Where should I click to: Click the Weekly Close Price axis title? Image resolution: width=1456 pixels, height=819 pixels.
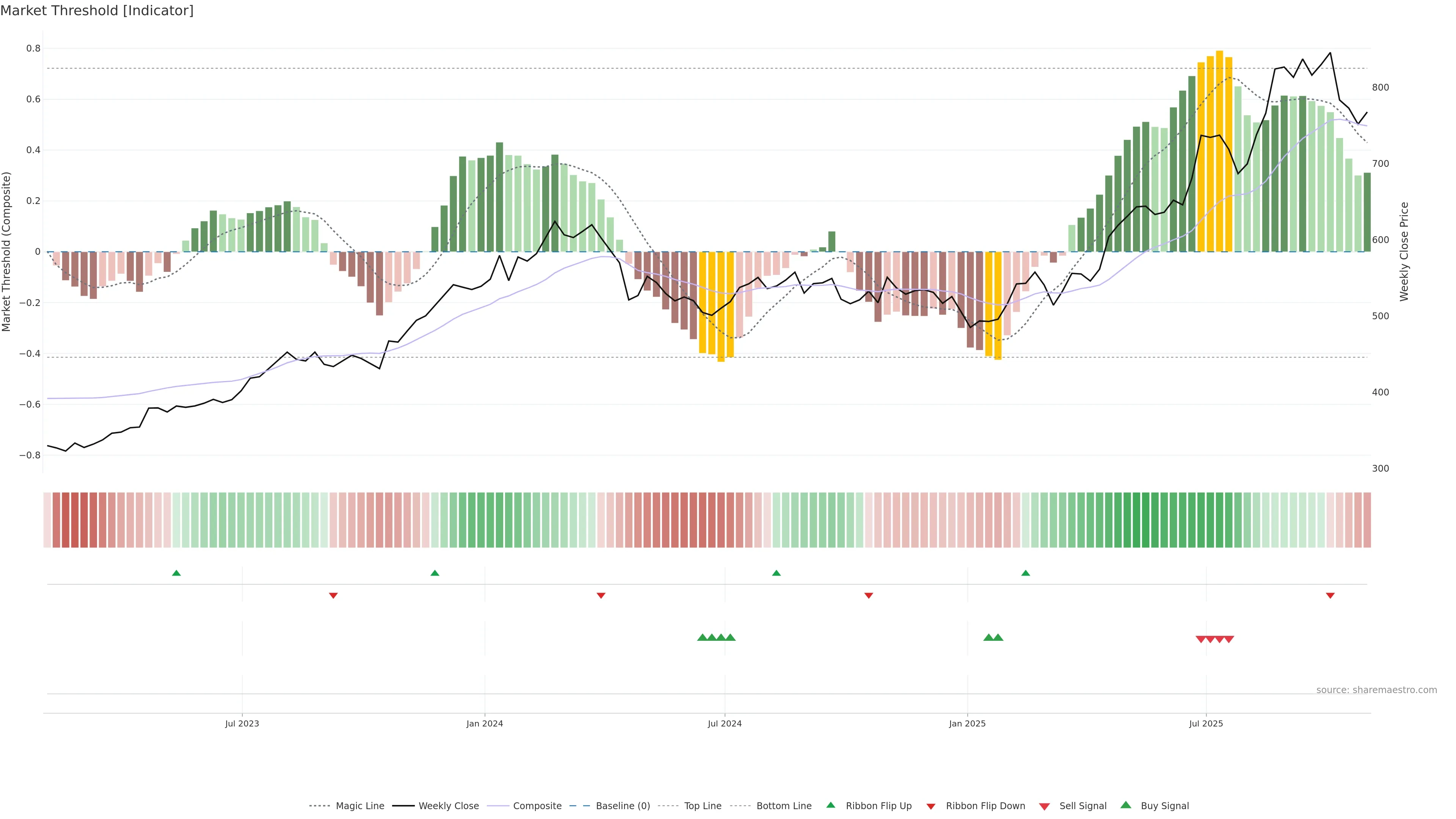[1404, 251]
